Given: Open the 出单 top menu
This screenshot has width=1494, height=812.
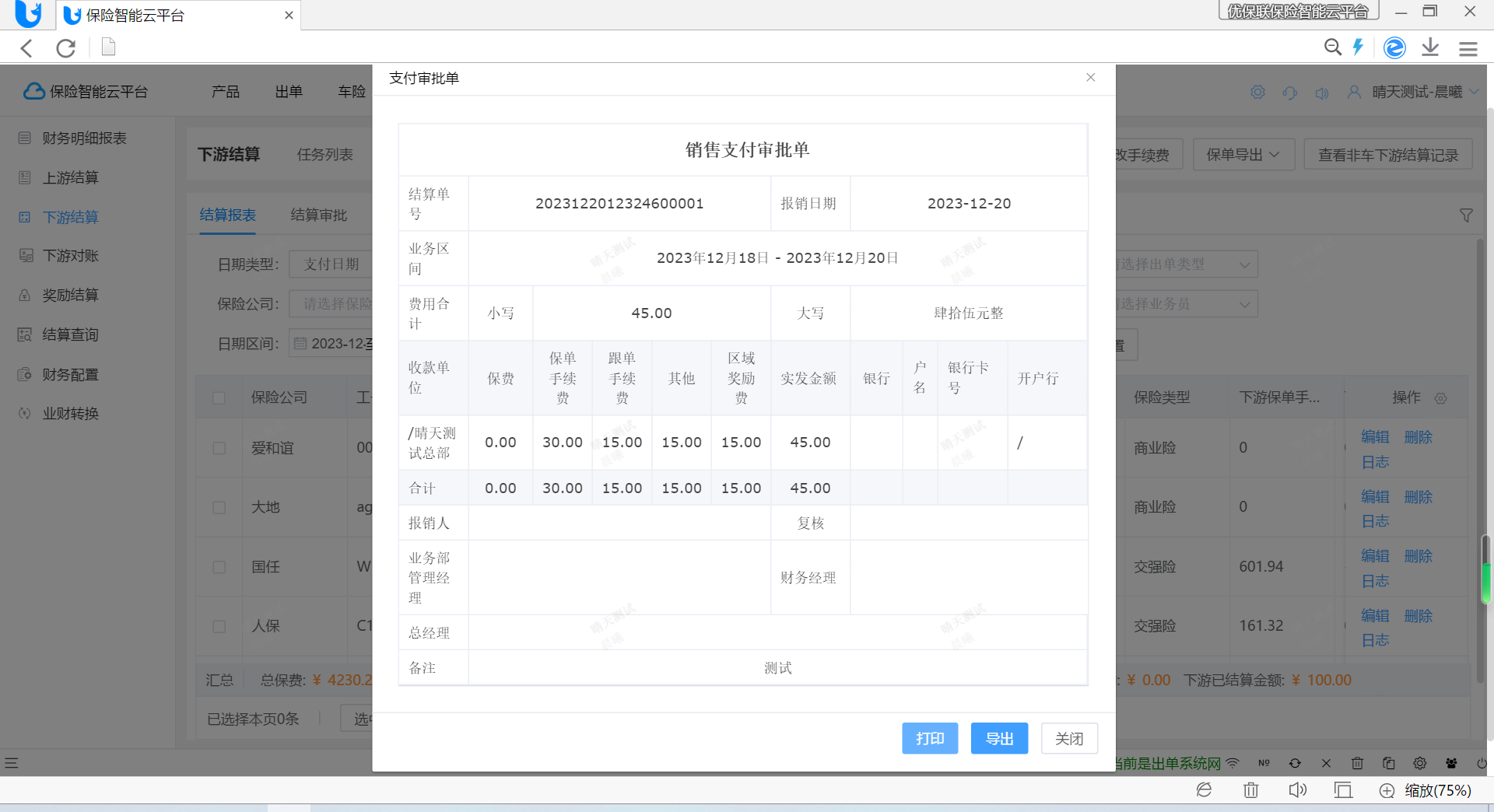Looking at the screenshot, I should 289,92.
